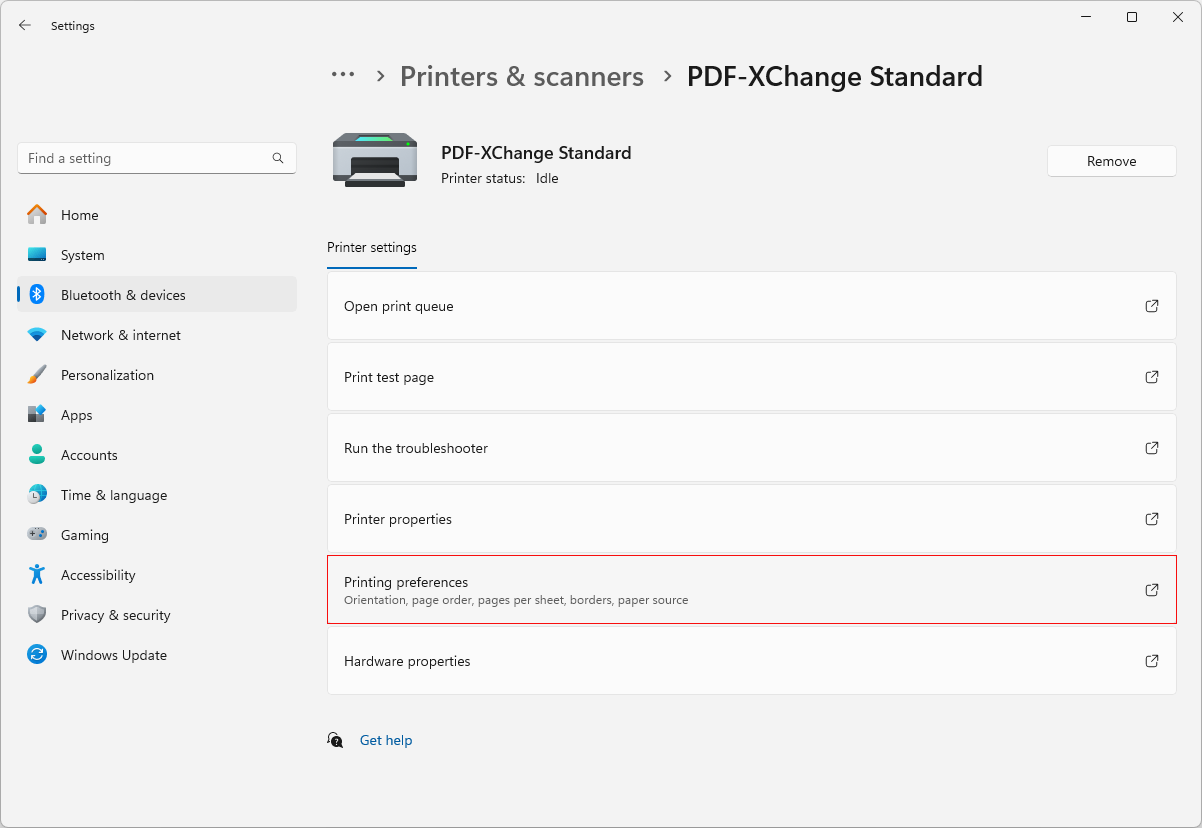The width and height of the screenshot is (1202, 828).
Task: Open Hardware properties
Action: [752, 661]
